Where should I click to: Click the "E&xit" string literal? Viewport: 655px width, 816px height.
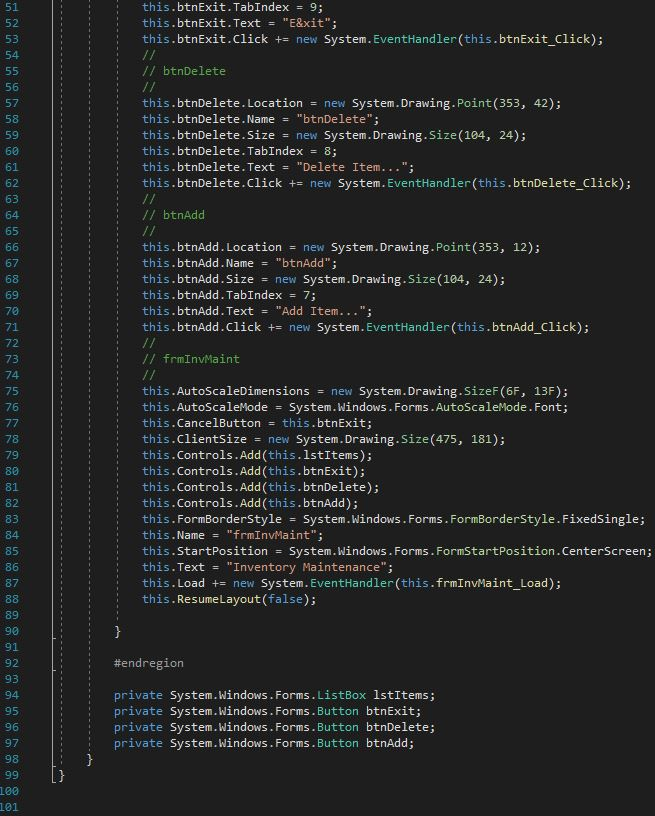pyautogui.click(x=310, y=23)
